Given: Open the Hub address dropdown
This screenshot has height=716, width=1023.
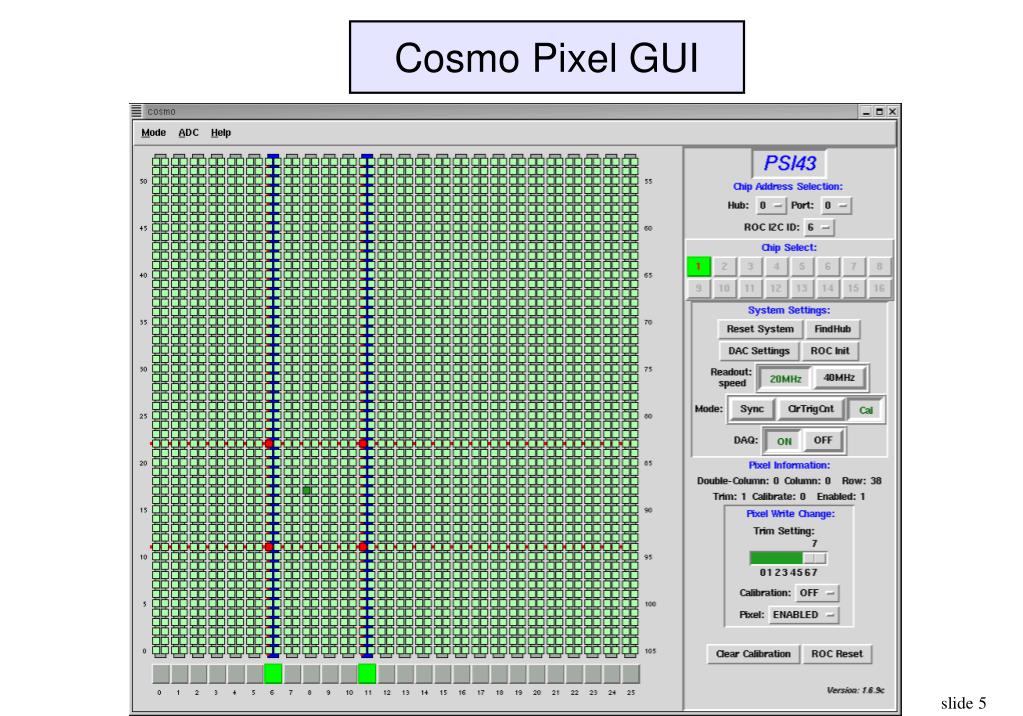Looking at the screenshot, I should (x=771, y=206).
